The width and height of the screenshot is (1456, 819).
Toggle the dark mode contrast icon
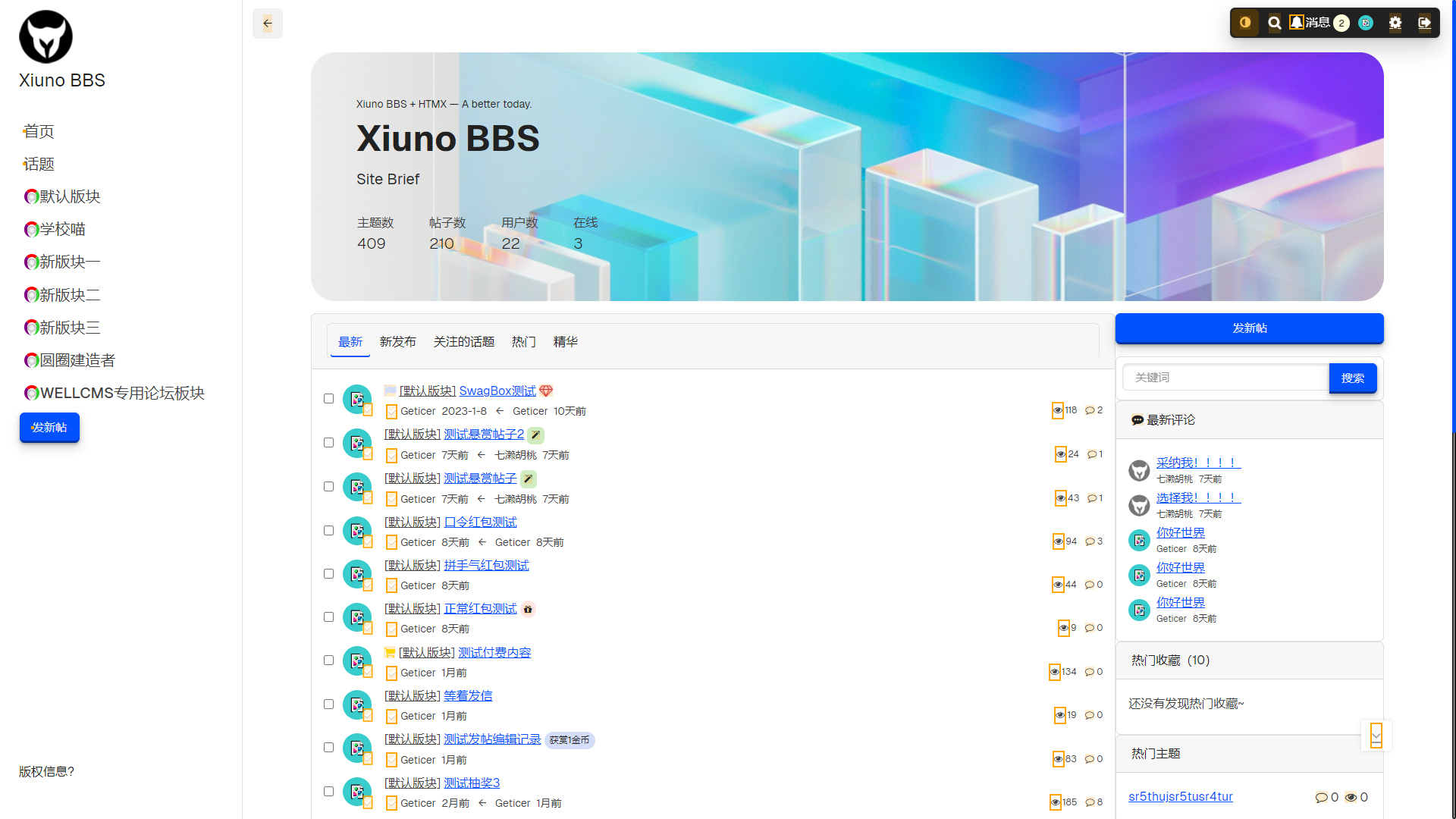pos(1245,23)
